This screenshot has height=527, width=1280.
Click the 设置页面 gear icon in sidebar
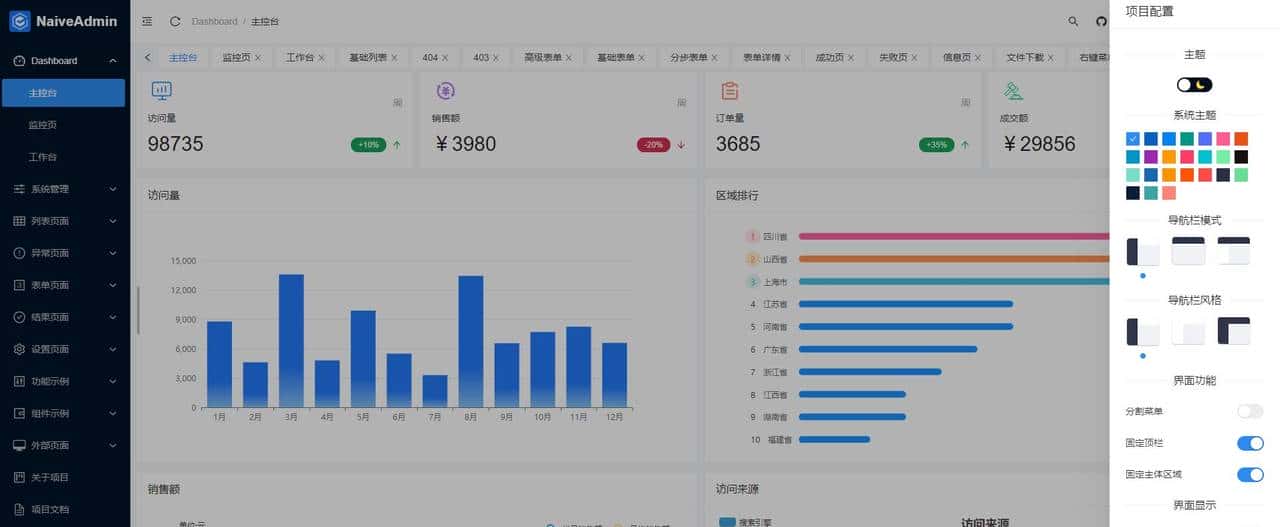[19, 349]
